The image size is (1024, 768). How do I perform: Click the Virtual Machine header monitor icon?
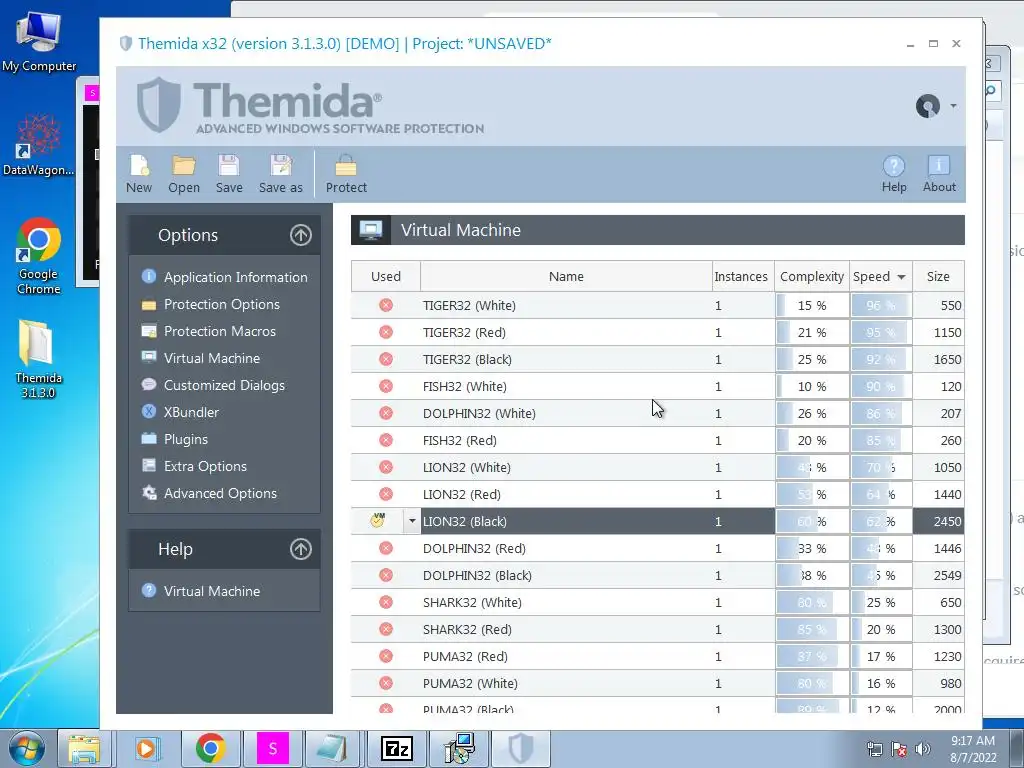coord(371,230)
